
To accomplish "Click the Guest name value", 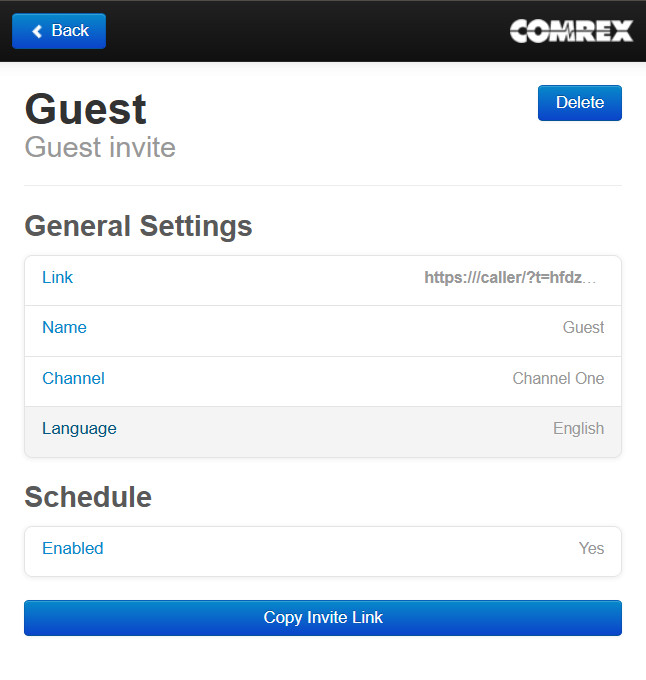I will [583, 328].
